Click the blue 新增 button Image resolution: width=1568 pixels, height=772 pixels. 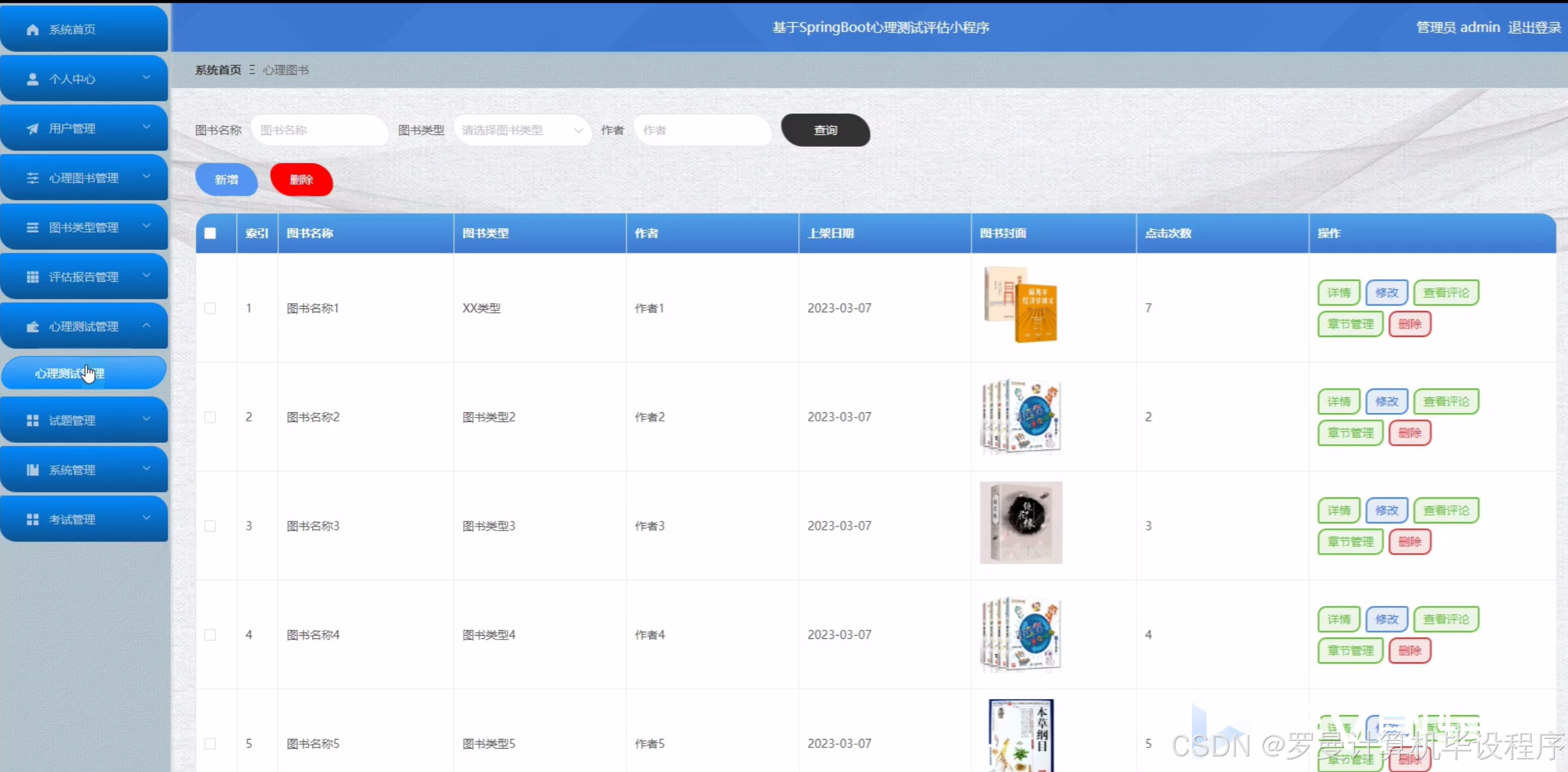tap(226, 180)
